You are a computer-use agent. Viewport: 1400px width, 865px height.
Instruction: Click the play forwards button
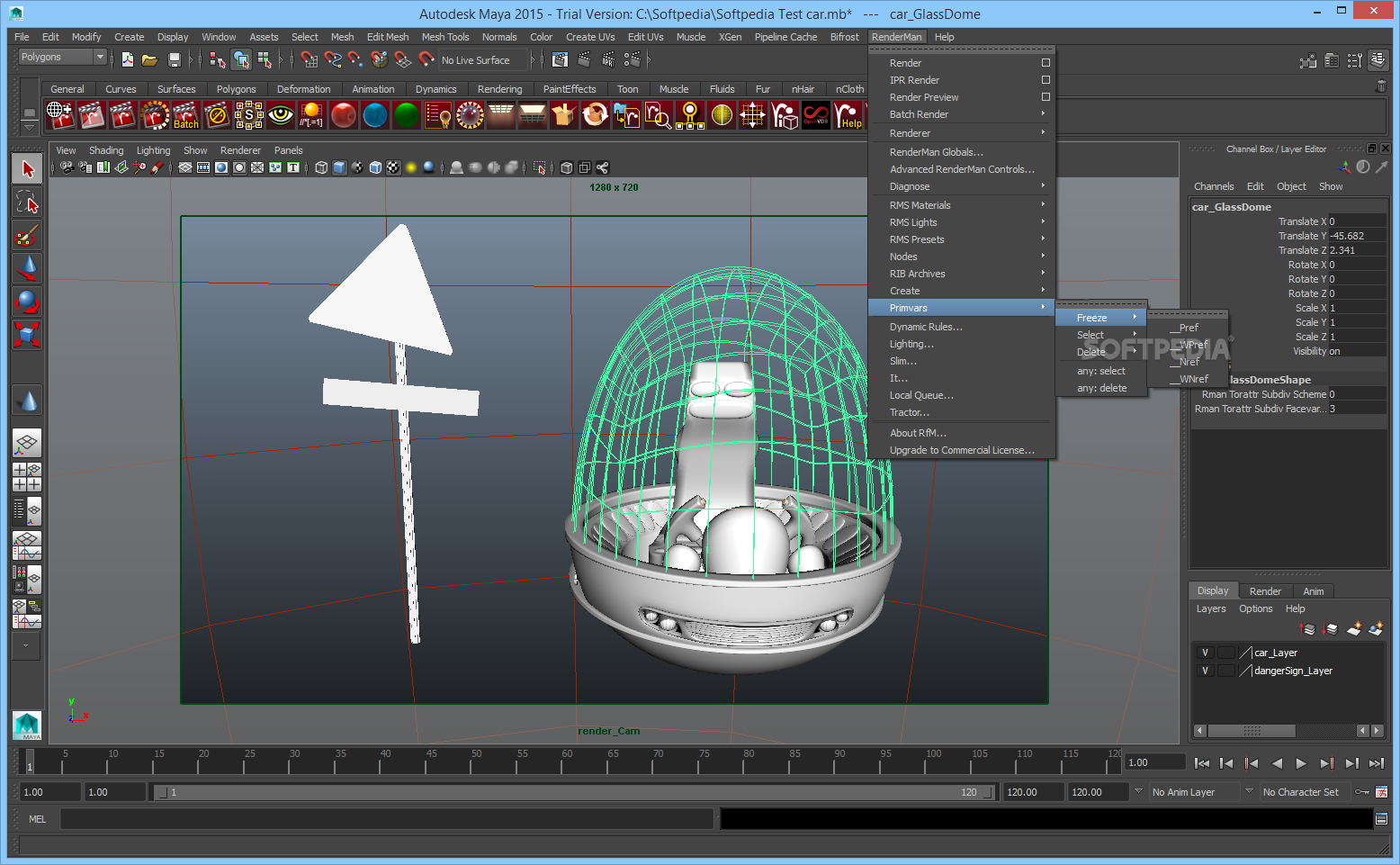point(1301,763)
